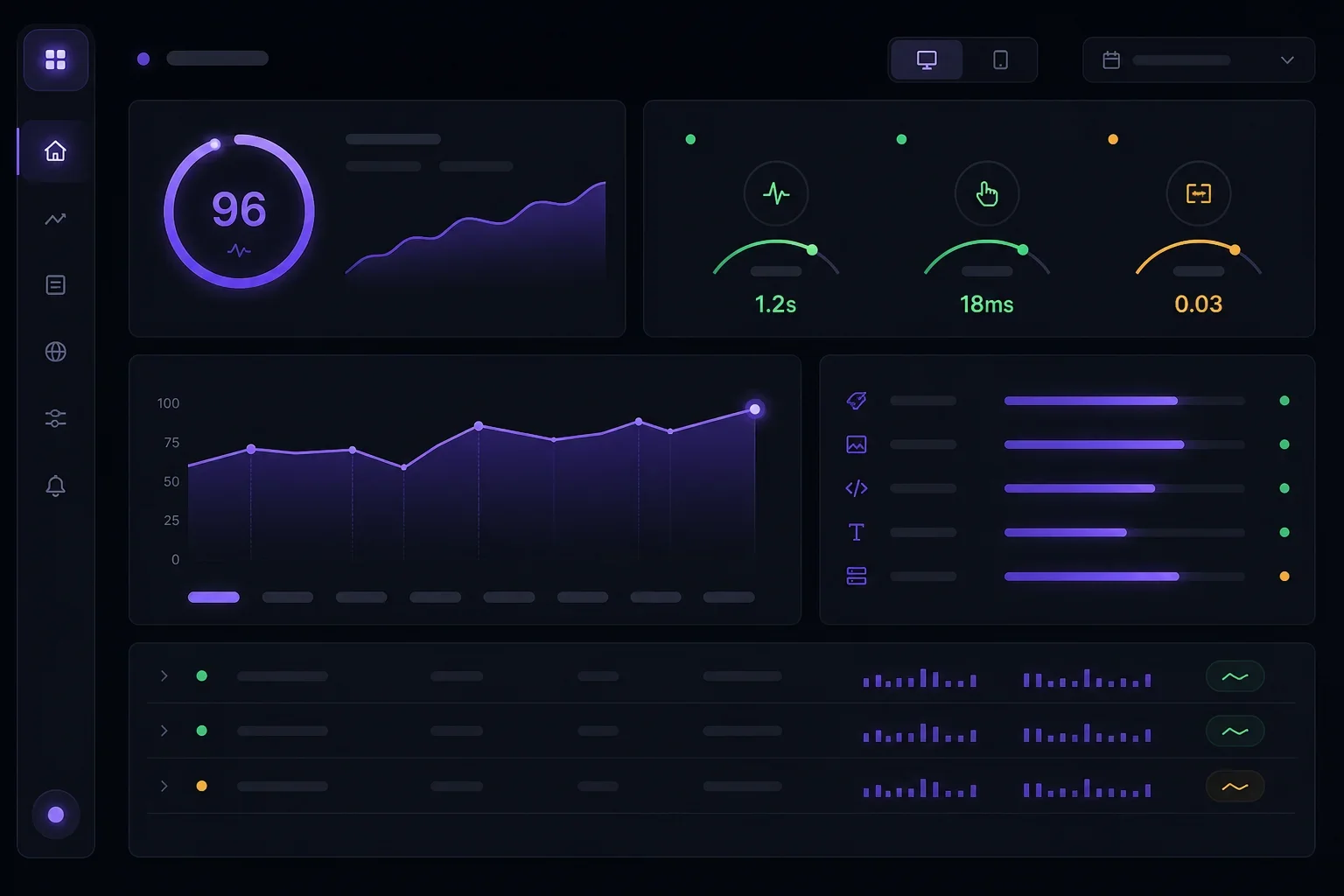Go to the Home page in sidebar
Screen dimensions: 1344x896
(x=55, y=151)
